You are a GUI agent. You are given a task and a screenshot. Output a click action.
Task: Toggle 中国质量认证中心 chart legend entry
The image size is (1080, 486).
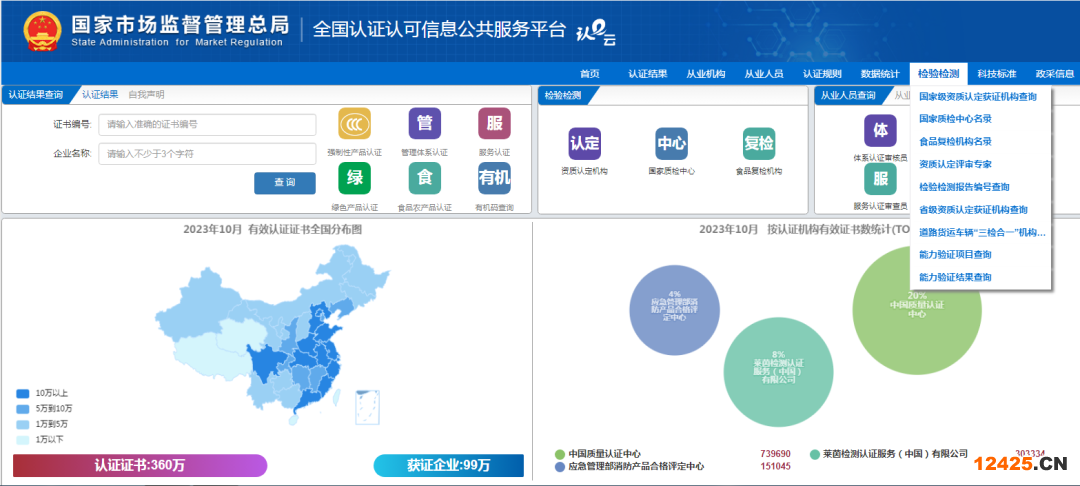point(598,454)
